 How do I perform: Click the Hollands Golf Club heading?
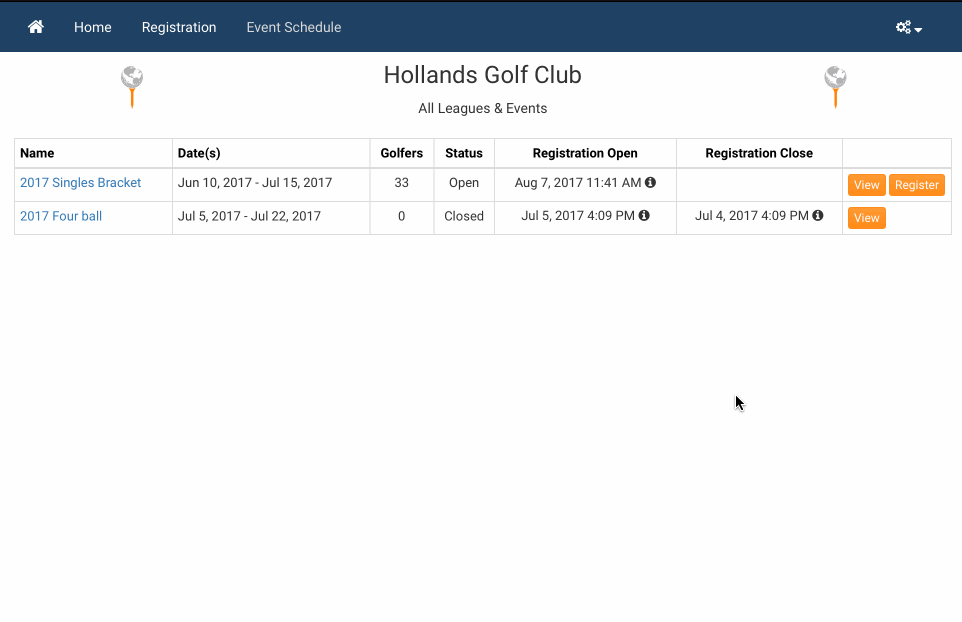pos(482,75)
